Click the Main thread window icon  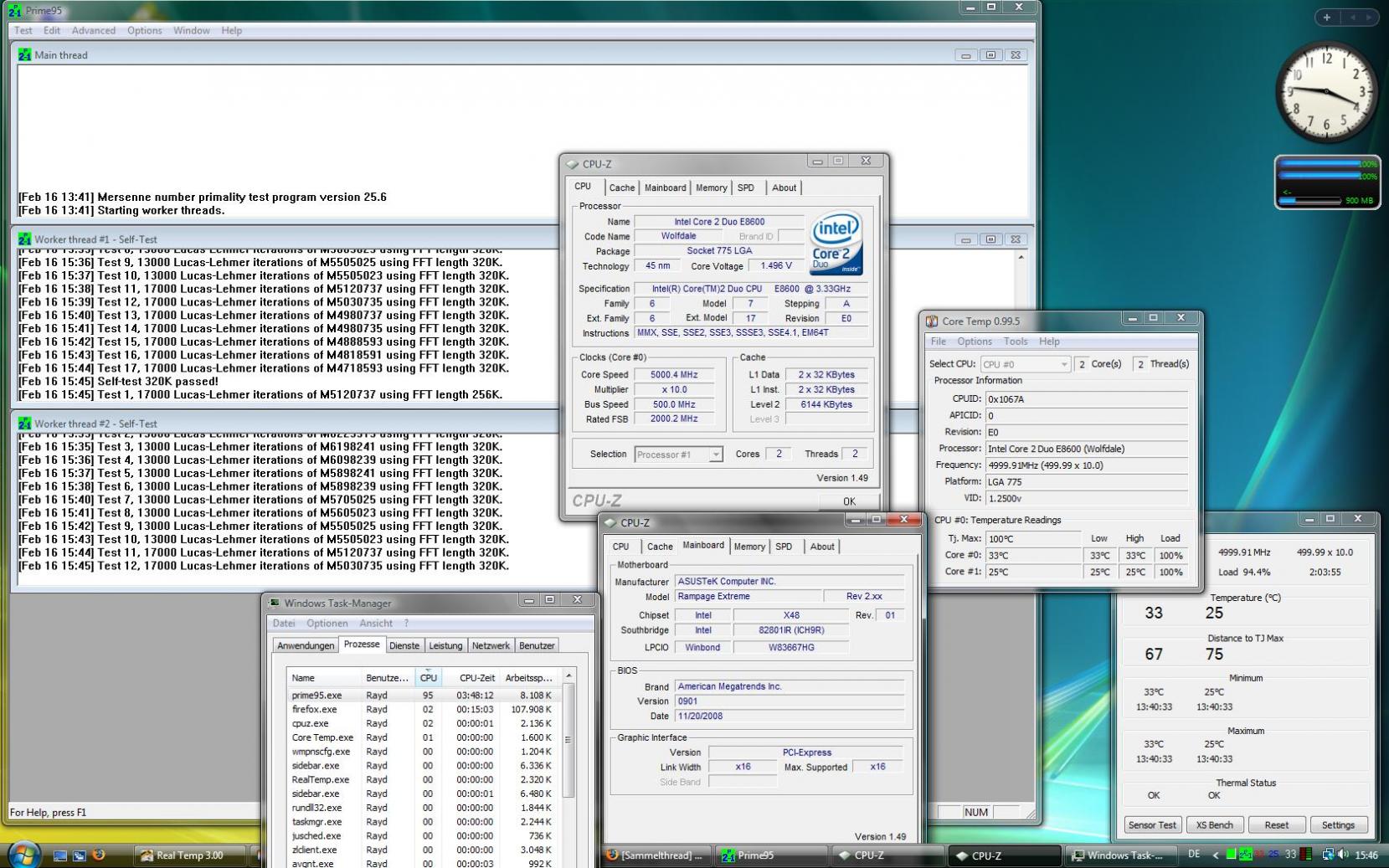[24, 54]
